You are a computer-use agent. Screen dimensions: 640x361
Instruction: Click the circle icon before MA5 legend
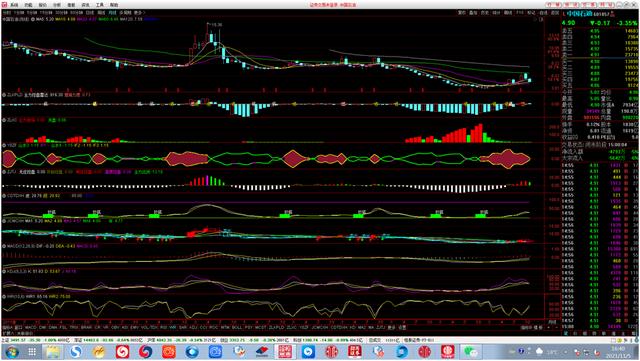(33, 19)
